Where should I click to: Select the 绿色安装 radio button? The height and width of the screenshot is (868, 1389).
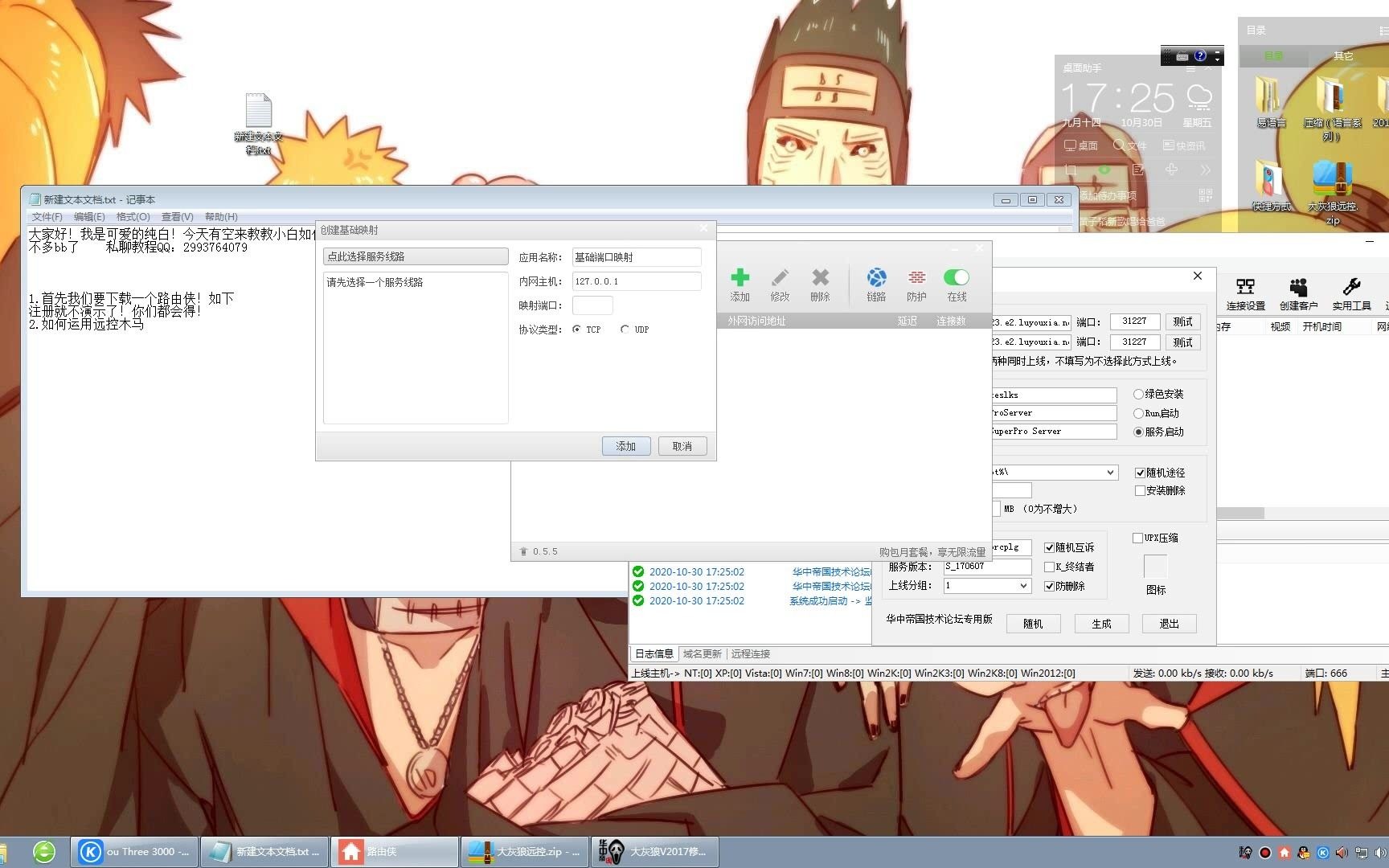click(x=1138, y=394)
